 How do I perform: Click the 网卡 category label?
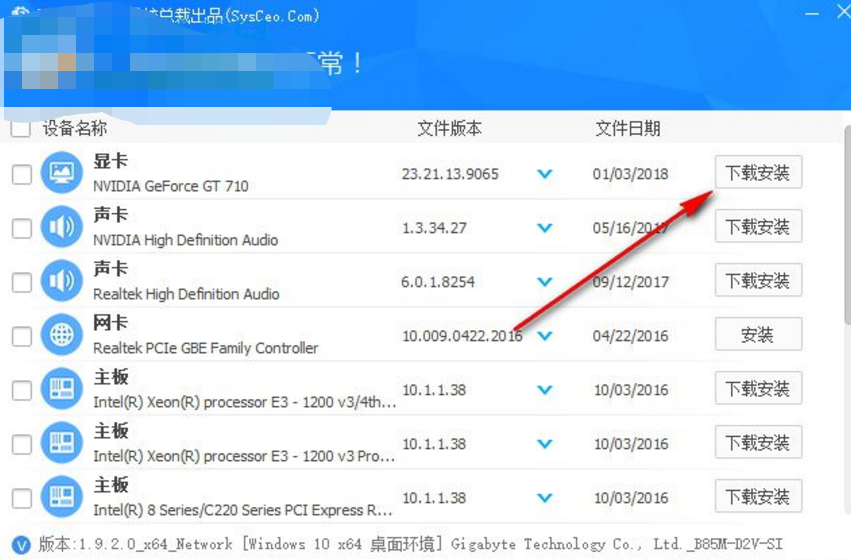pyautogui.click(x=110, y=323)
